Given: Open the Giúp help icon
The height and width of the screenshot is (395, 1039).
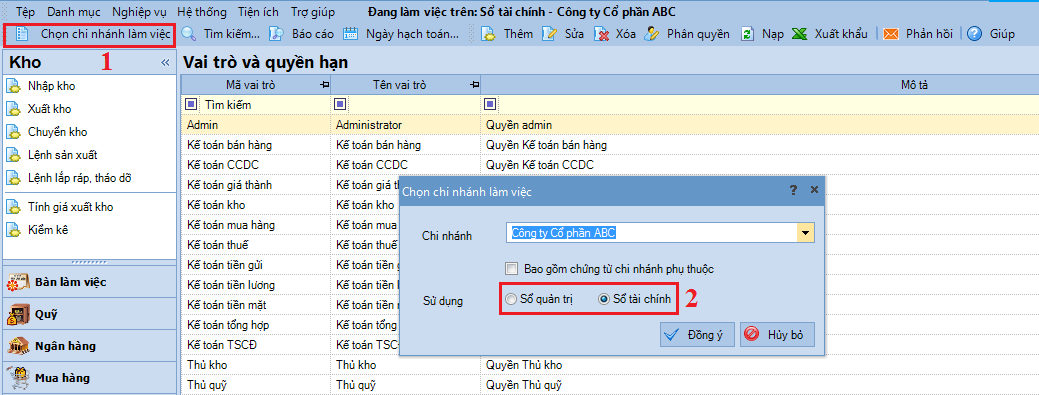Looking at the screenshot, I should pos(974,34).
